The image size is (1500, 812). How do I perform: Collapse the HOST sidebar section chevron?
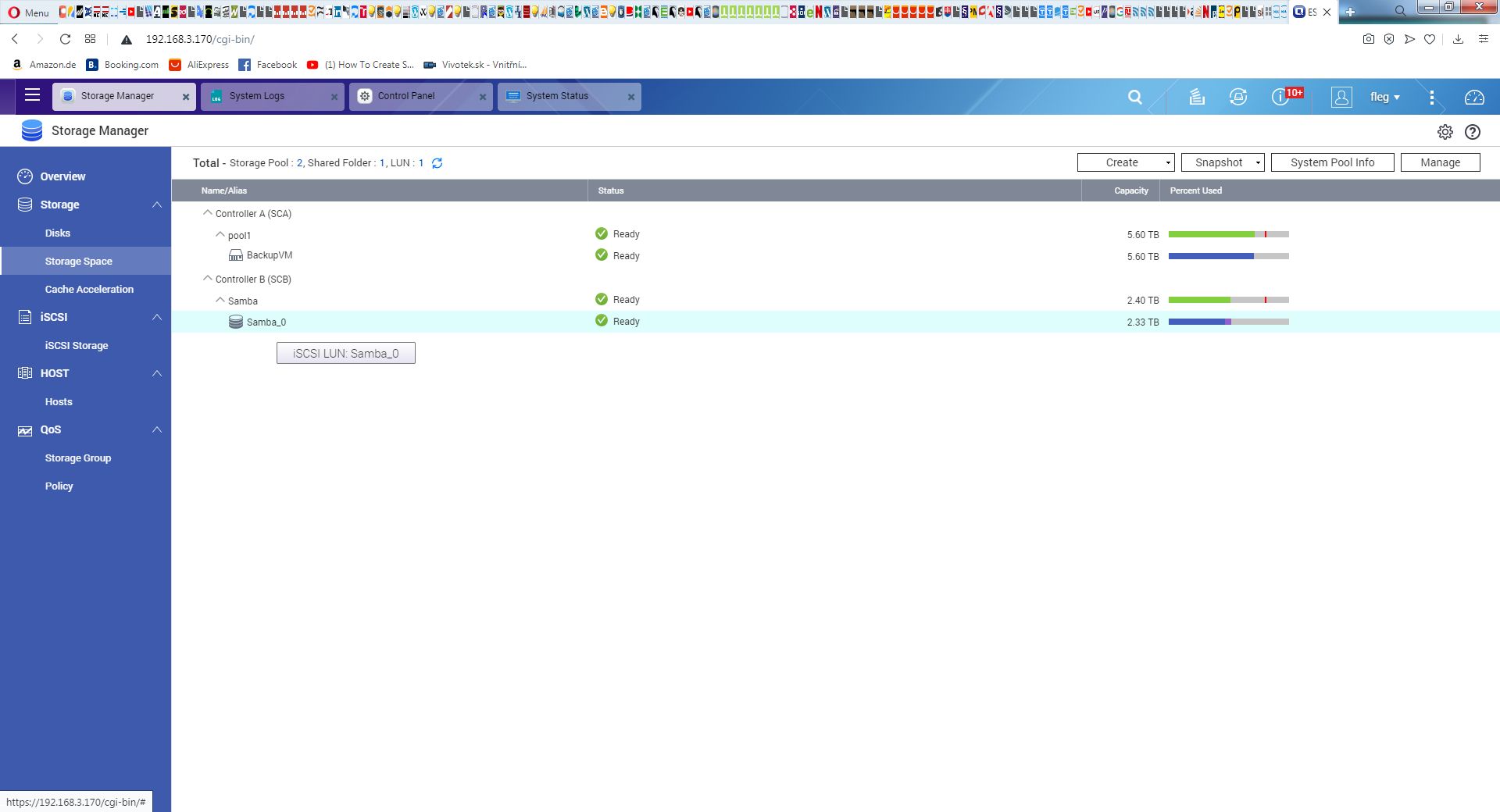click(157, 373)
